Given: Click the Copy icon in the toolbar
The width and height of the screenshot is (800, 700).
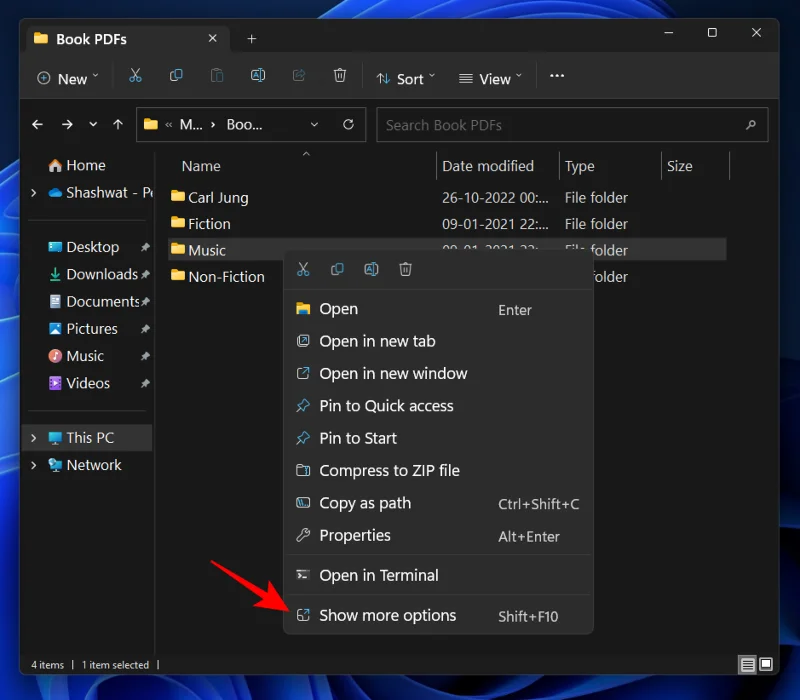Looking at the screenshot, I should pos(177,76).
